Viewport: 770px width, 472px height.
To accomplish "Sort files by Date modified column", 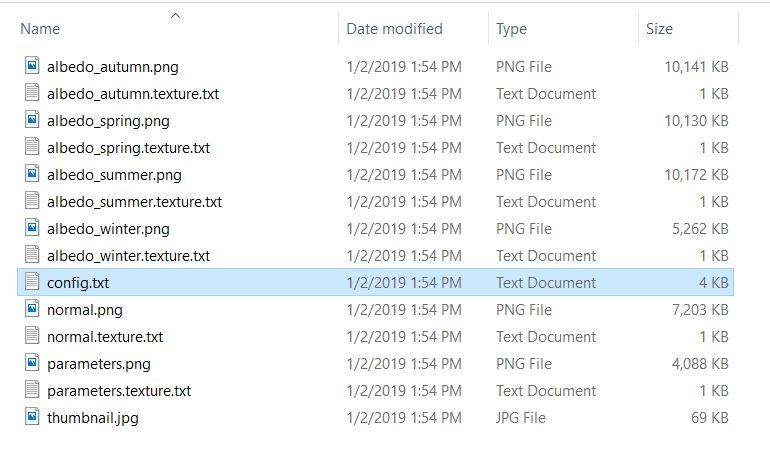I will click(394, 29).
